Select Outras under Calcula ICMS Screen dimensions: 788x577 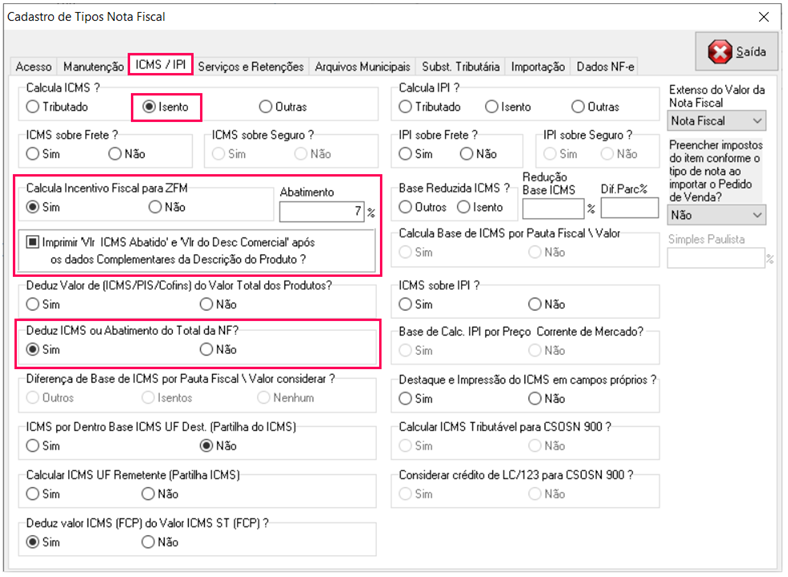pyautogui.click(x=266, y=106)
